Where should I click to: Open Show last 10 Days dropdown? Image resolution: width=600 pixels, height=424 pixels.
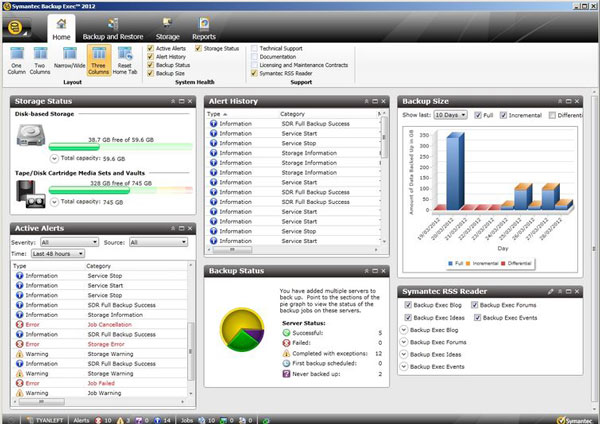coord(450,115)
